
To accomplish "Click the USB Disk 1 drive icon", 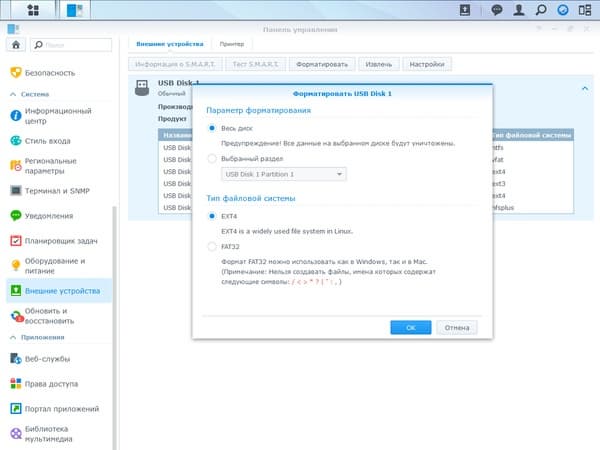I will pyautogui.click(x=142, y=88).
